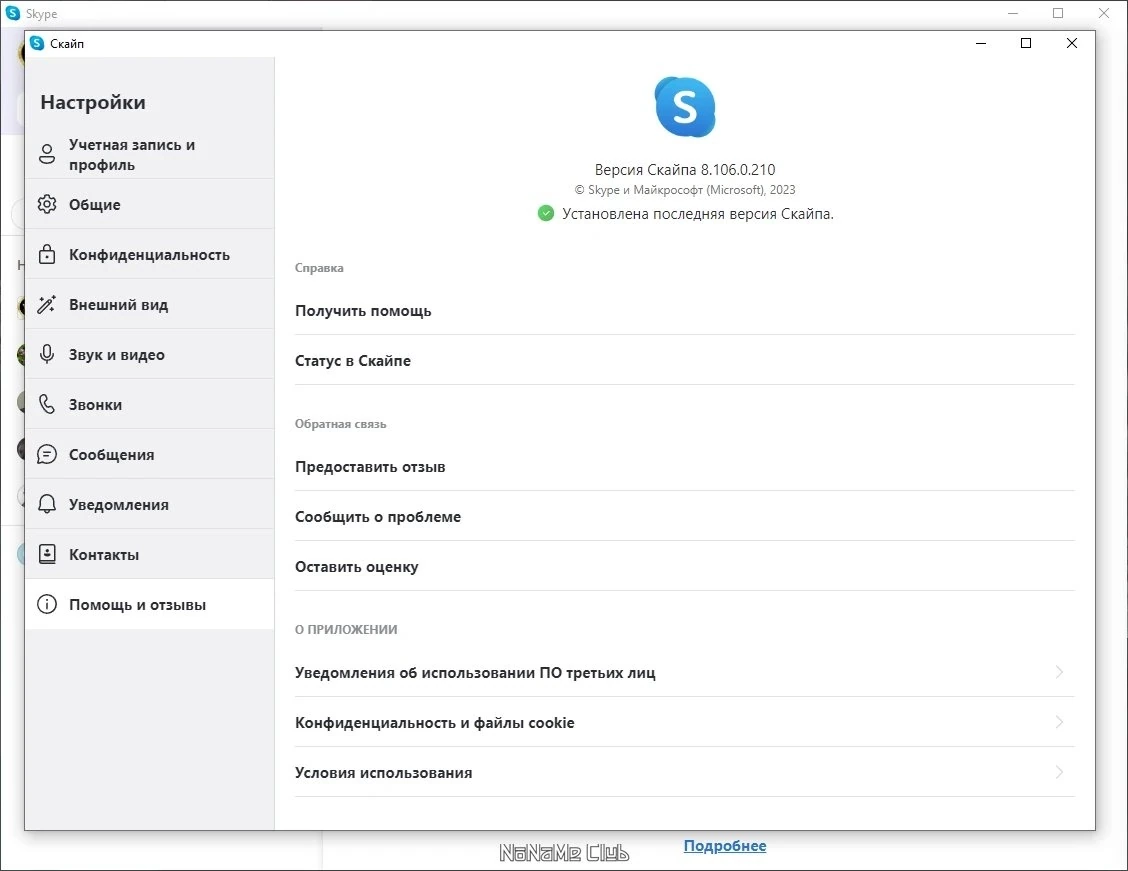Open Условия использования

(684, 772)
